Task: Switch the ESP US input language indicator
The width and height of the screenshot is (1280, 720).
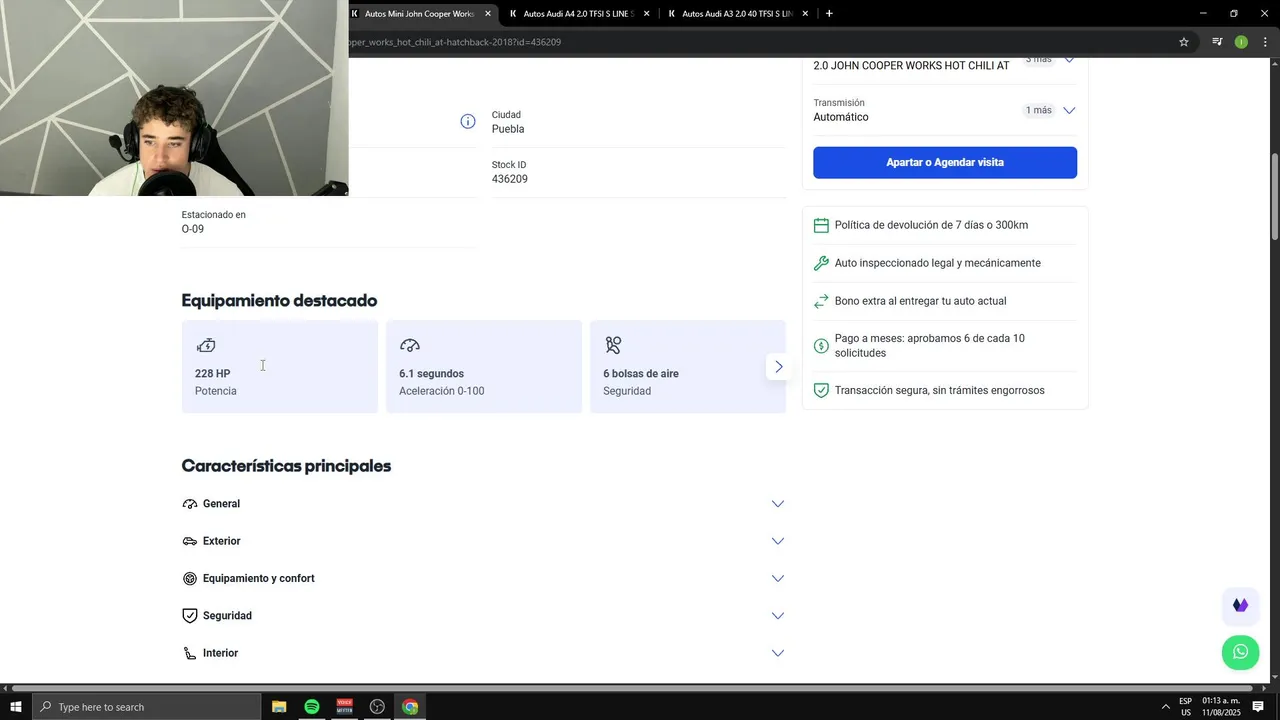Action: (x=1186, y=707)
